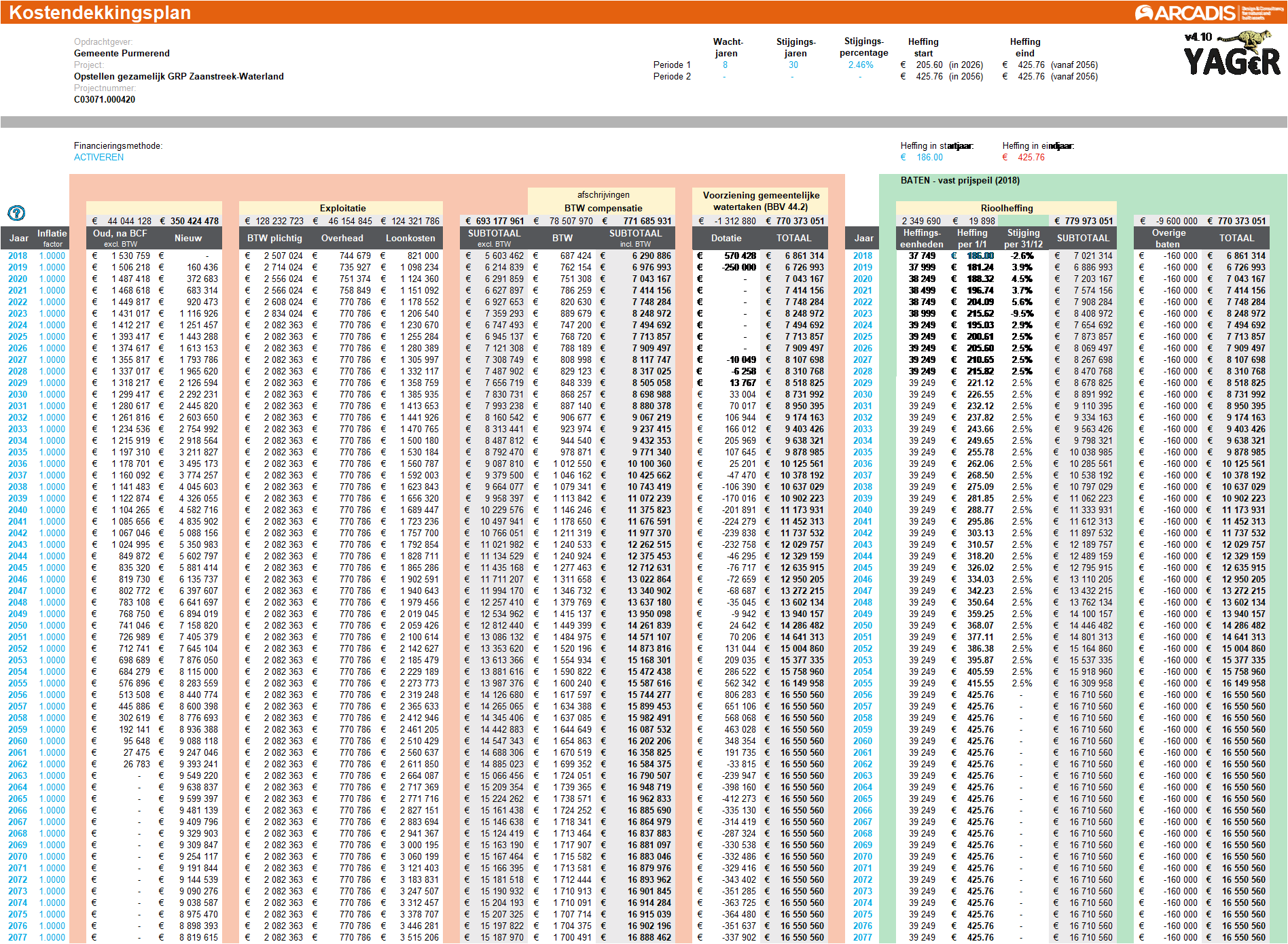Image resolution: width=1288 pixels, height=944 pixels.
Task: Select the total '693 177 961'
Action: coord(500,221)
